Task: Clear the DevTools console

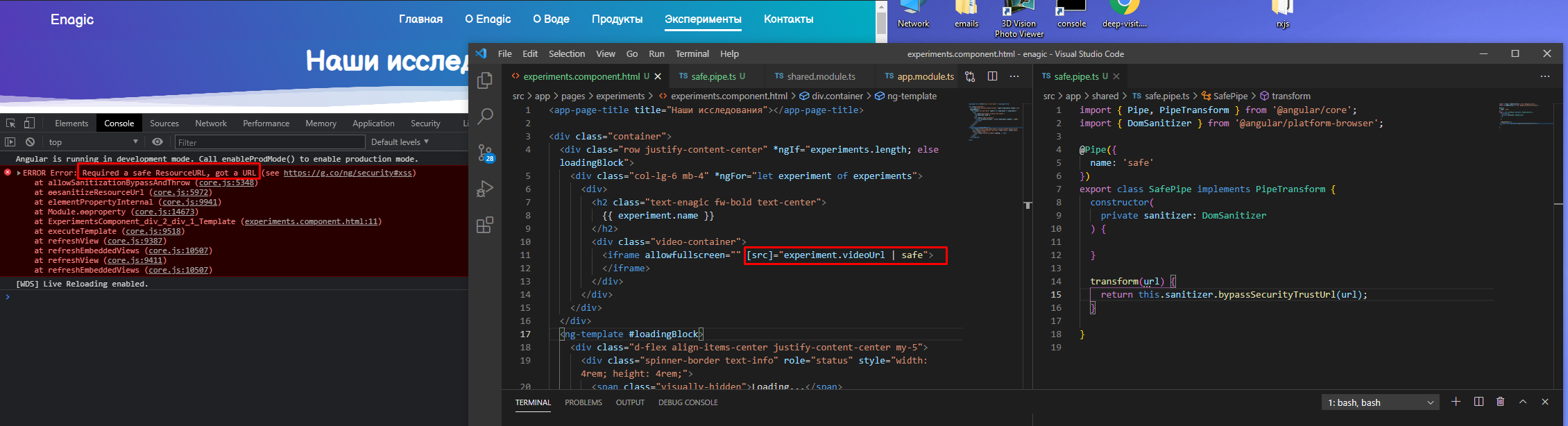Action: click(30, 142)
